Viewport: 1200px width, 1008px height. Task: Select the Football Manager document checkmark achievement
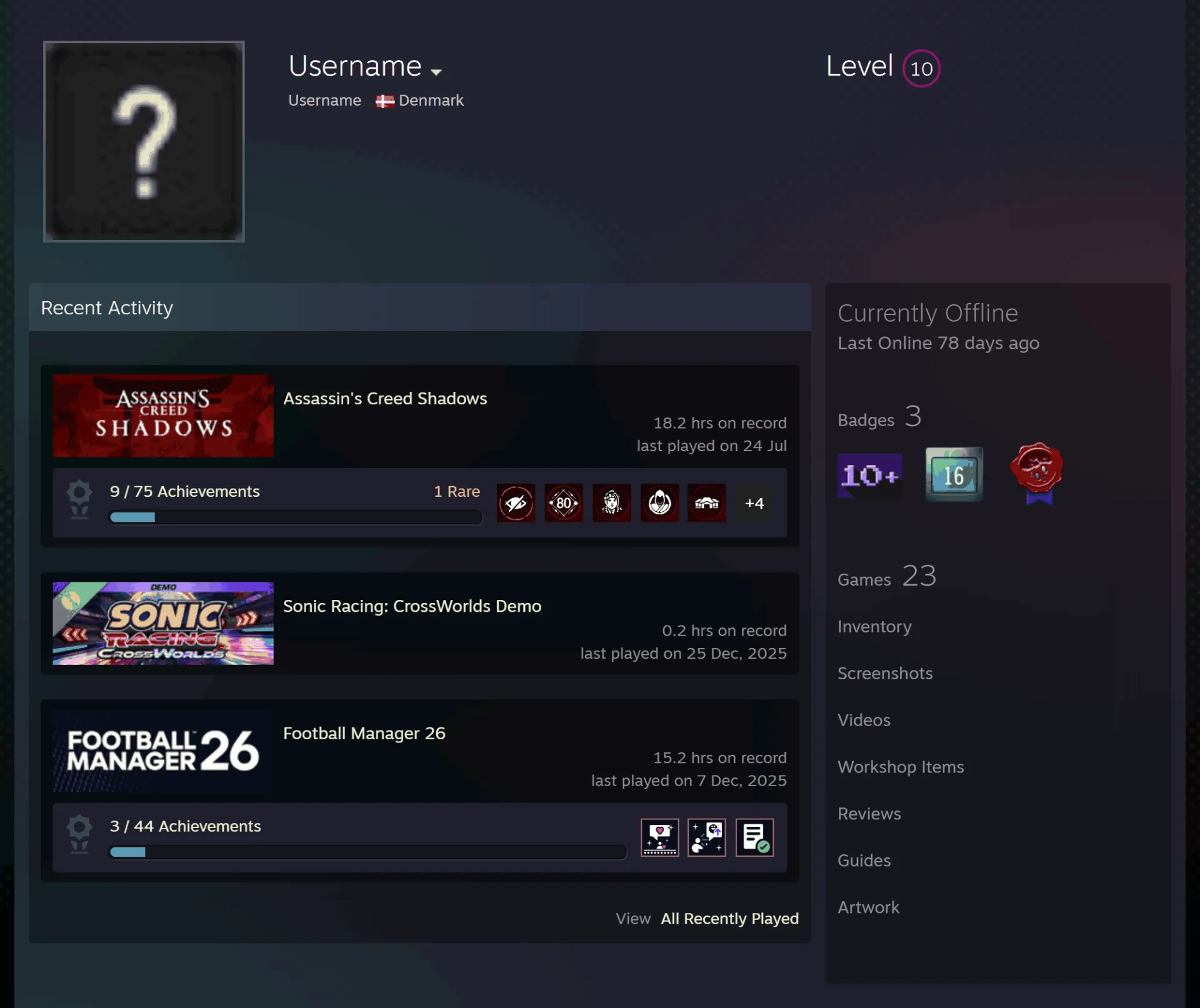point(754,837)
